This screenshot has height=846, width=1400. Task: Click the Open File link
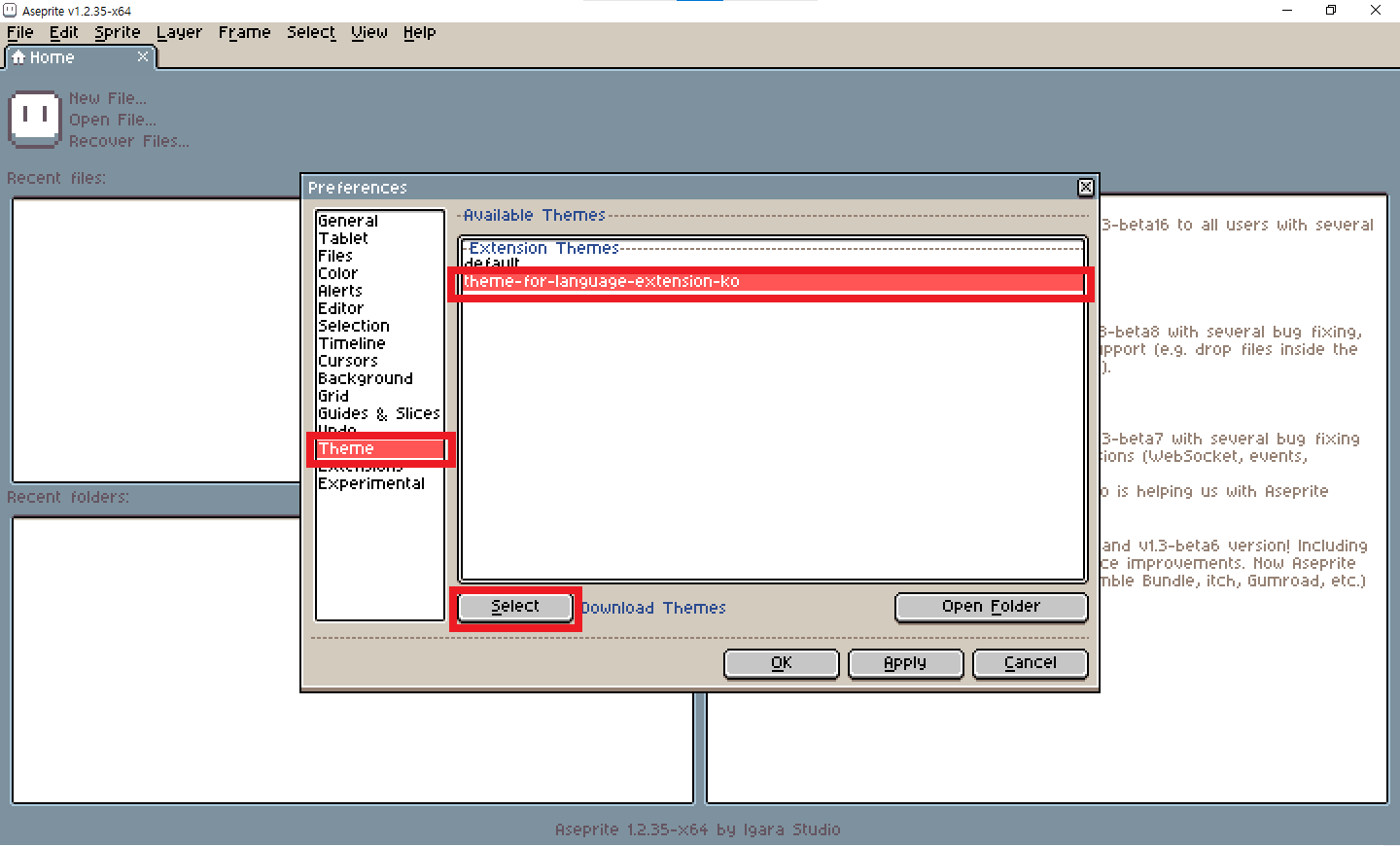(112, 120)
